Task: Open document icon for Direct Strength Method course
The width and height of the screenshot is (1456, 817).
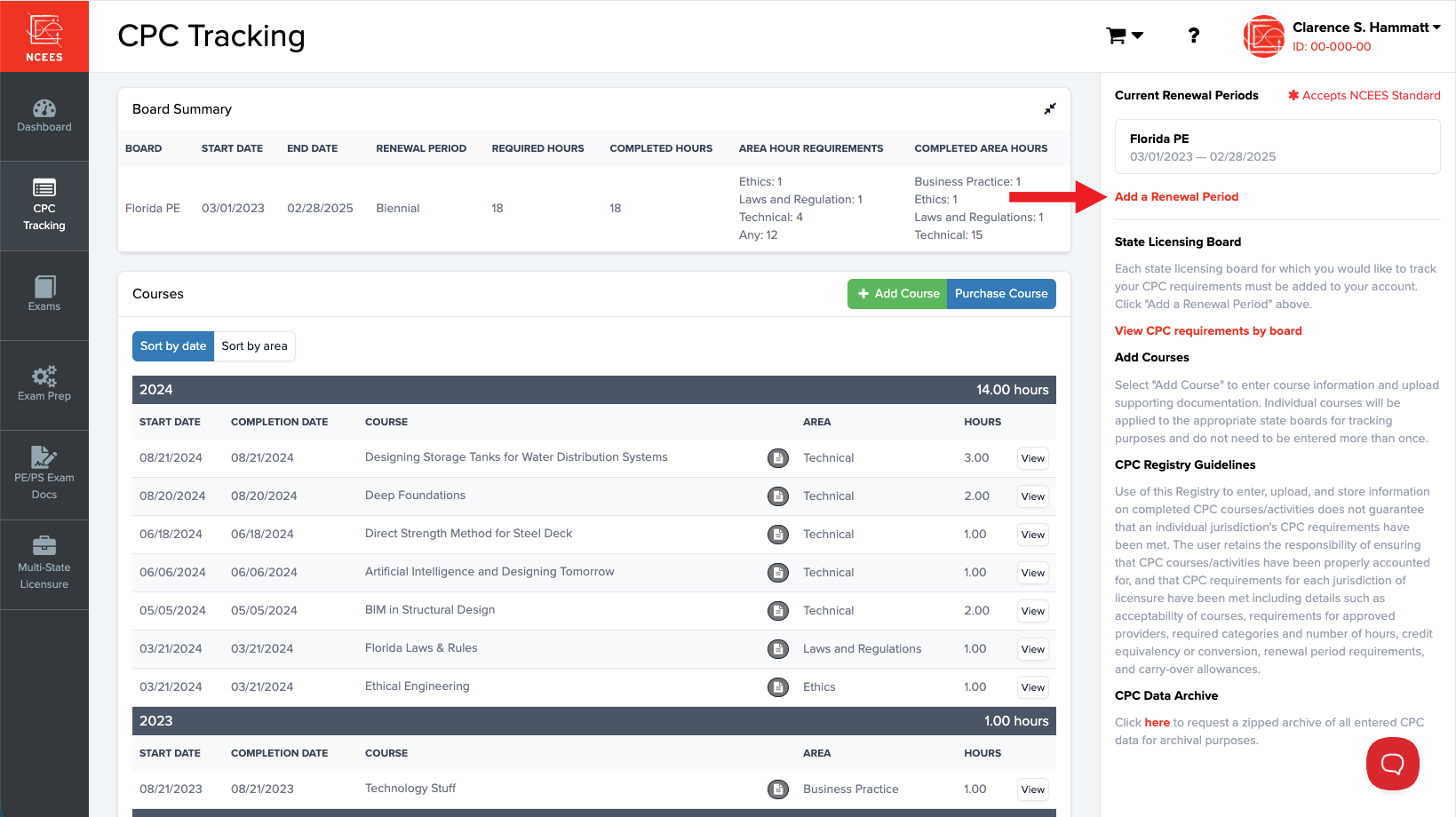Action: (778, 535)
